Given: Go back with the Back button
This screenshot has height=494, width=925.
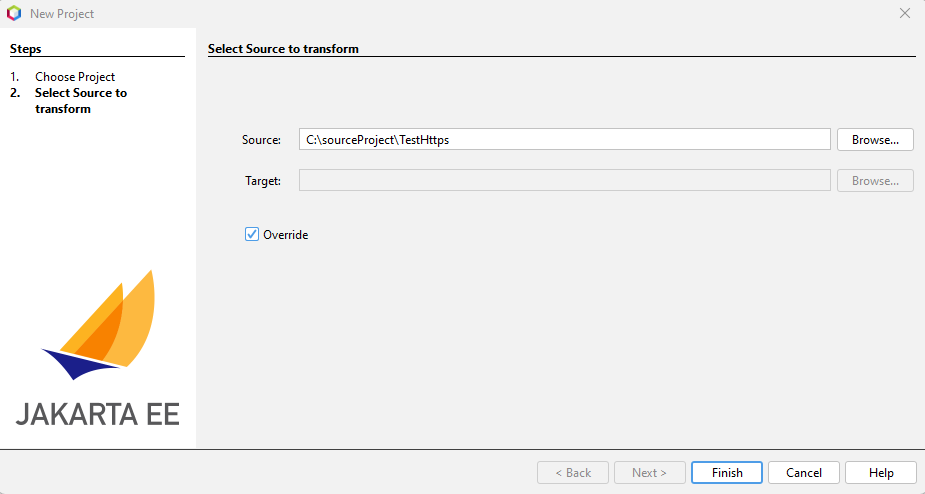Looking at the screenshot, I should [573, 473].
